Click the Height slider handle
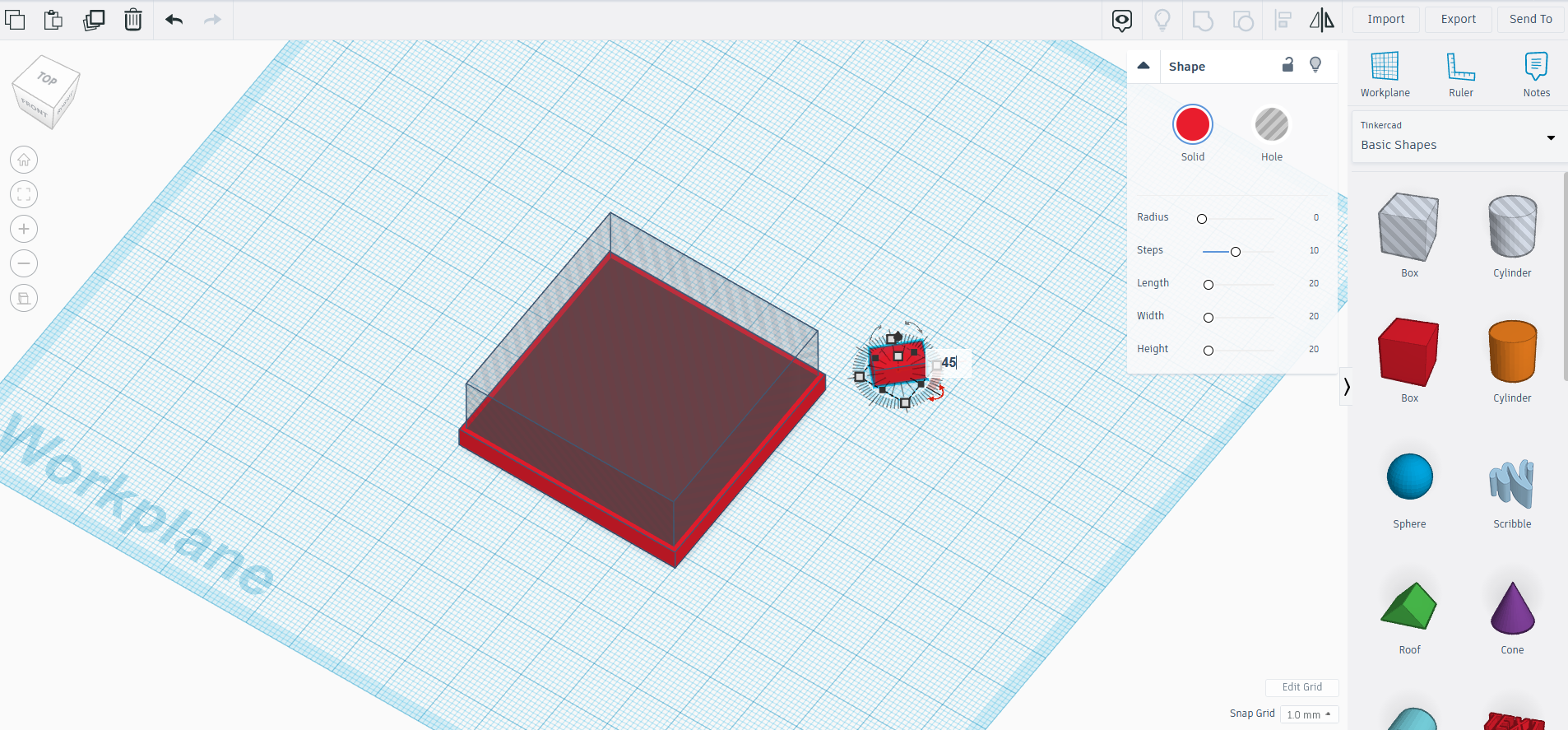 coord(1208,351)
